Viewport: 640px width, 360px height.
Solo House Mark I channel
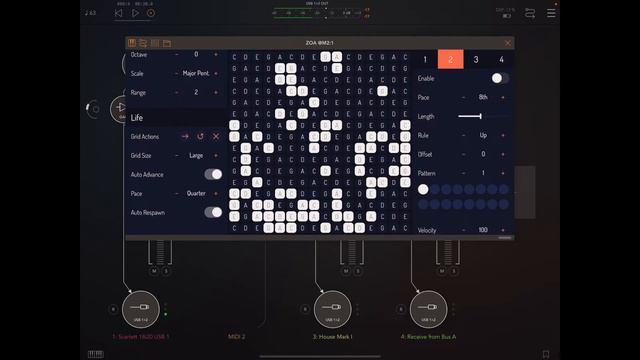coord(358,271)
